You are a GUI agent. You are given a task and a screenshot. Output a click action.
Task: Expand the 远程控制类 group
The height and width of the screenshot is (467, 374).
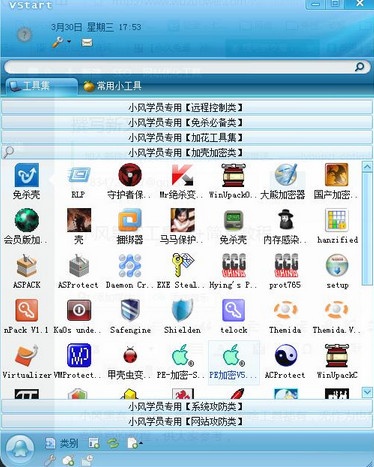click(x=187, y=107)
